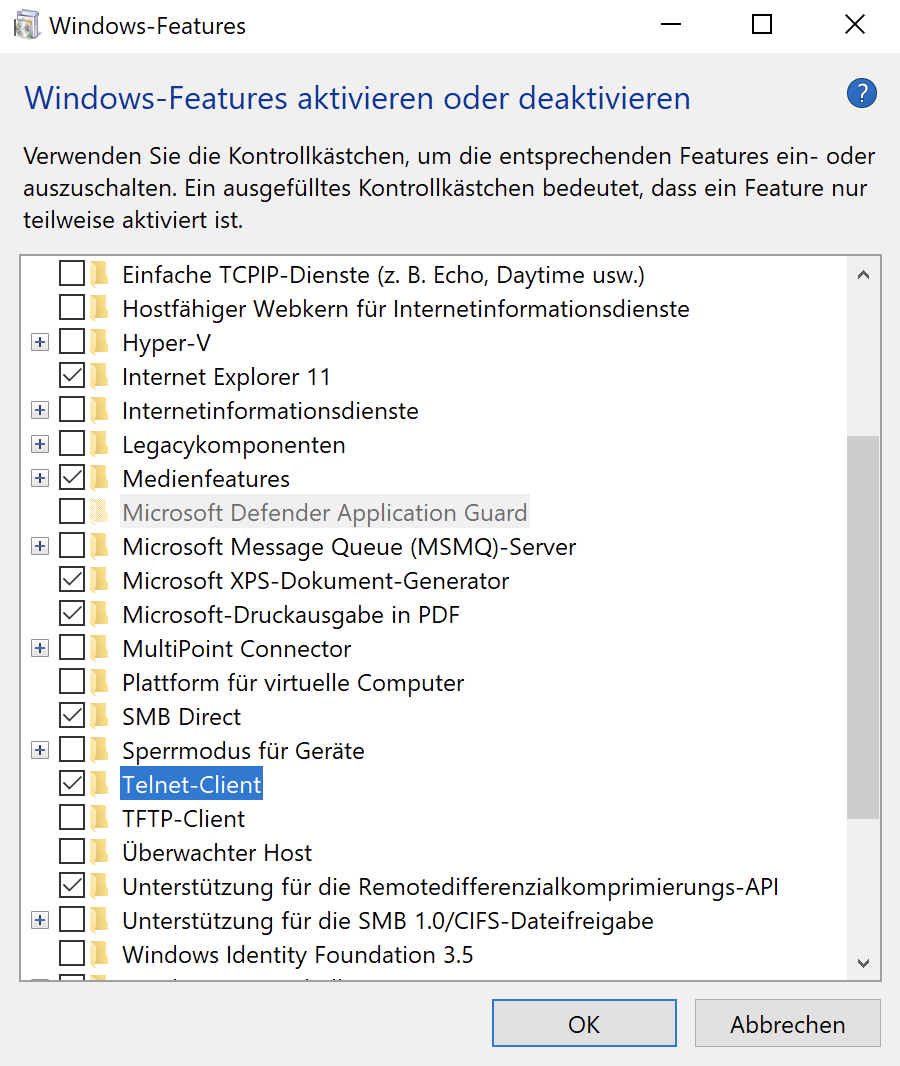Select the SMB Direct label

181,717
